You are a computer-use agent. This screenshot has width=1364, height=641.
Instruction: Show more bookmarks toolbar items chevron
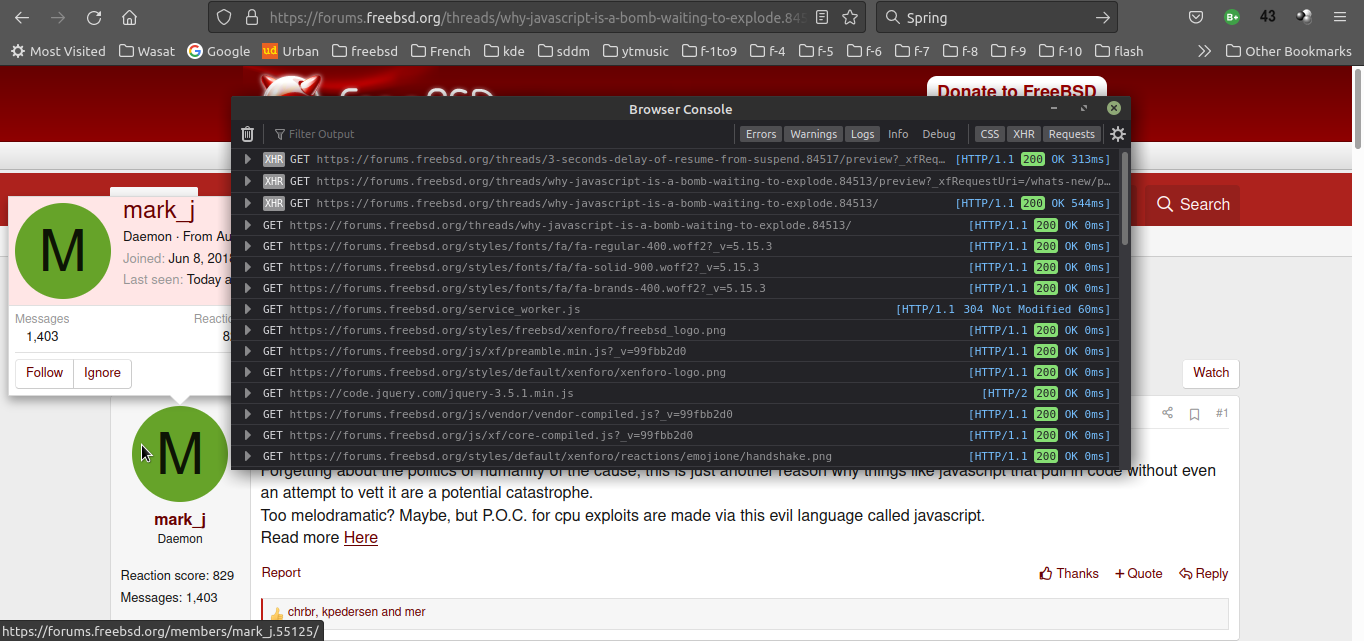point(1204,51)
